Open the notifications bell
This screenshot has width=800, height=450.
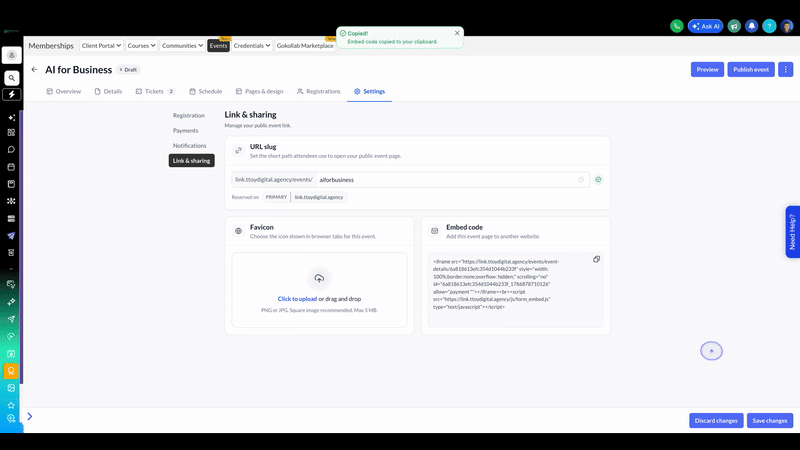click(x=752, y=26)
